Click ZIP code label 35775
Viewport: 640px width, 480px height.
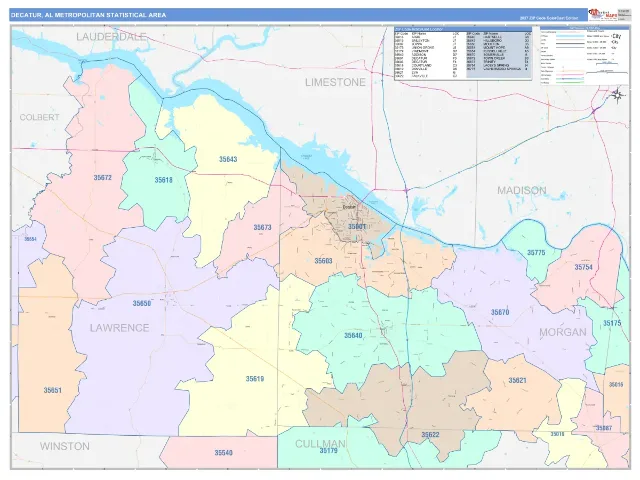[x=536, y=253]
